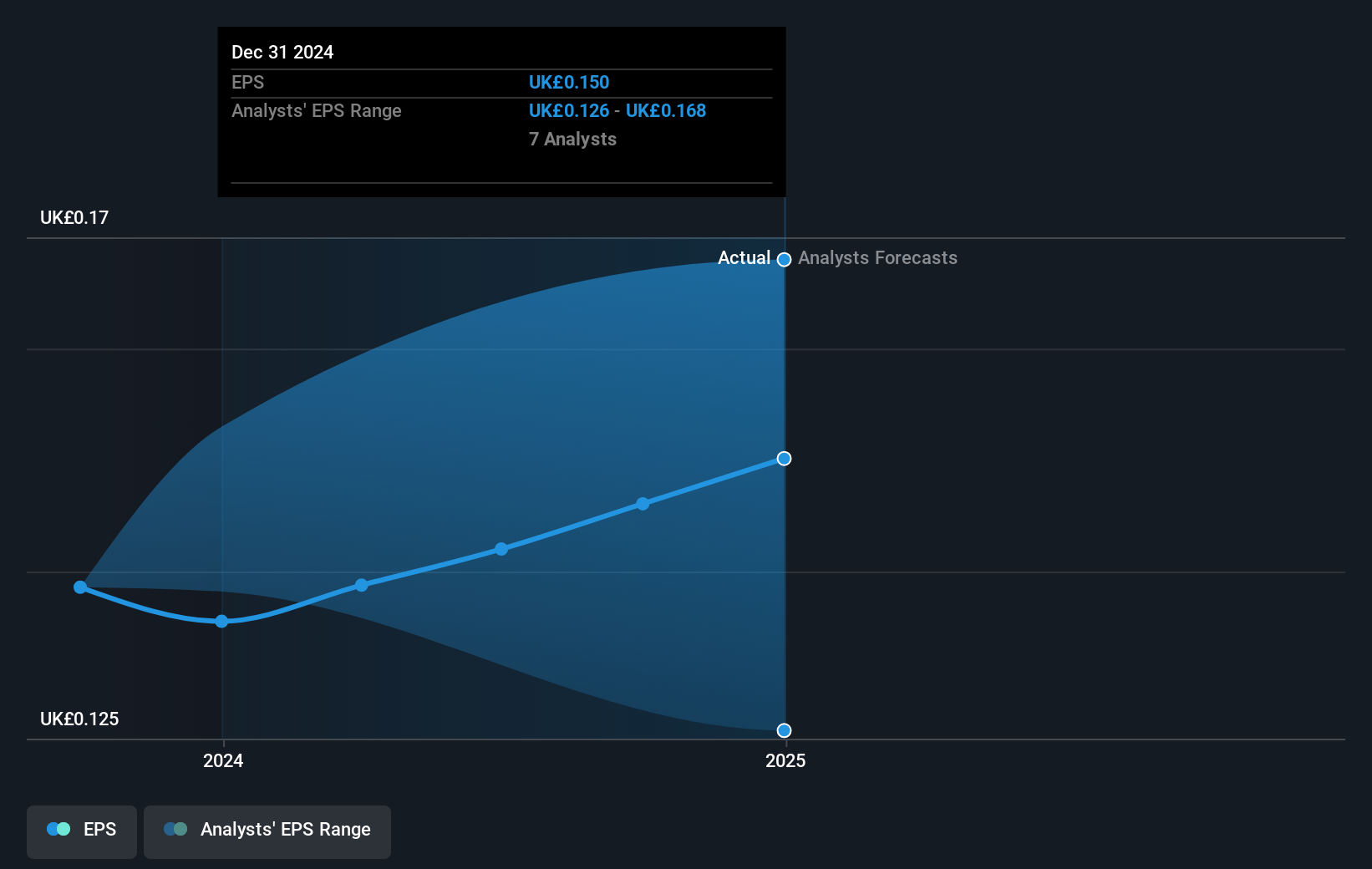The height and width of the screenshot is (869, 1372).
Task: Toggle the EPS legend series
Action: coord(82,831)
